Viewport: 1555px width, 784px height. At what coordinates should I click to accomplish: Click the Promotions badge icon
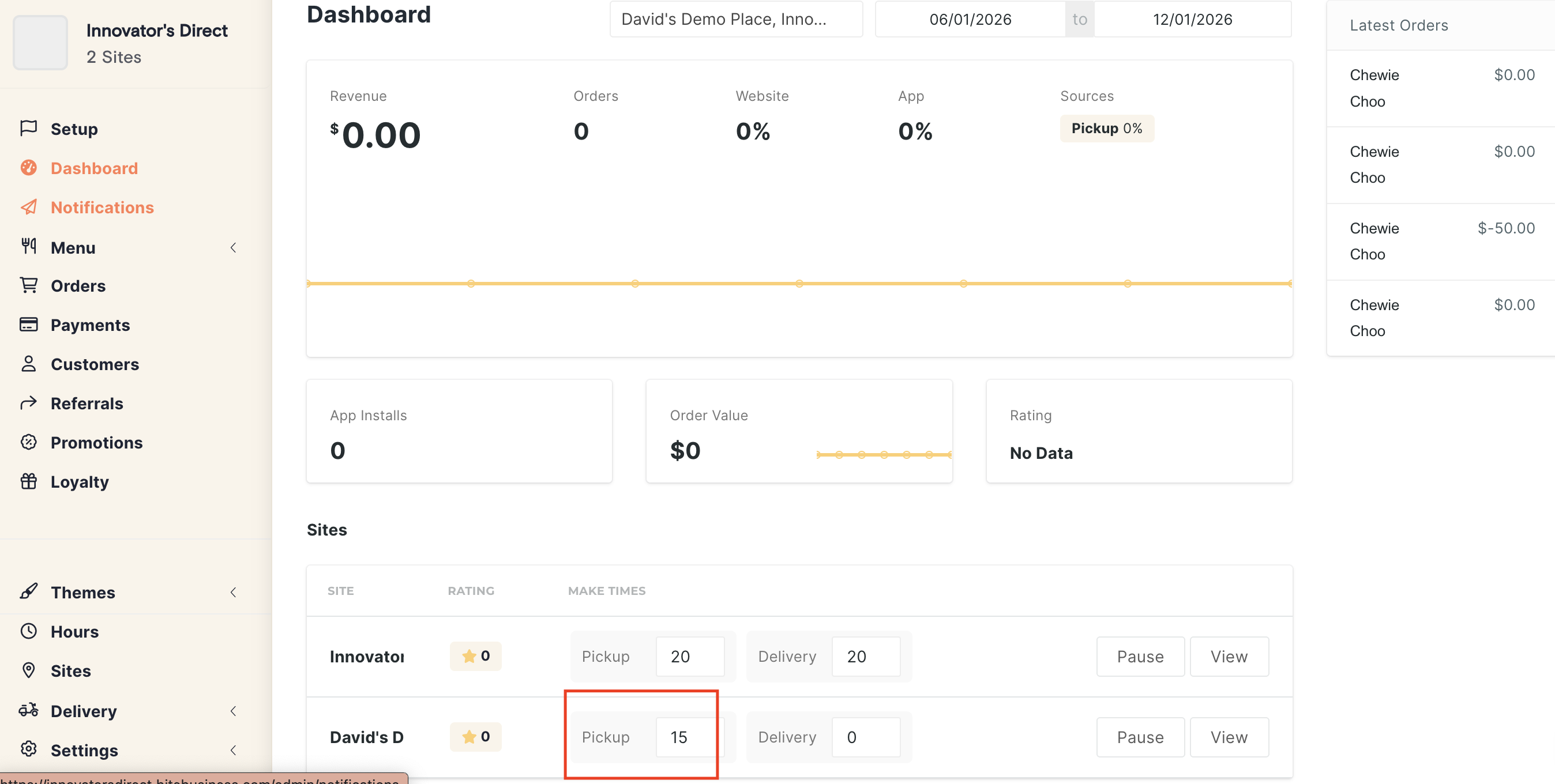tap(28, 442)
